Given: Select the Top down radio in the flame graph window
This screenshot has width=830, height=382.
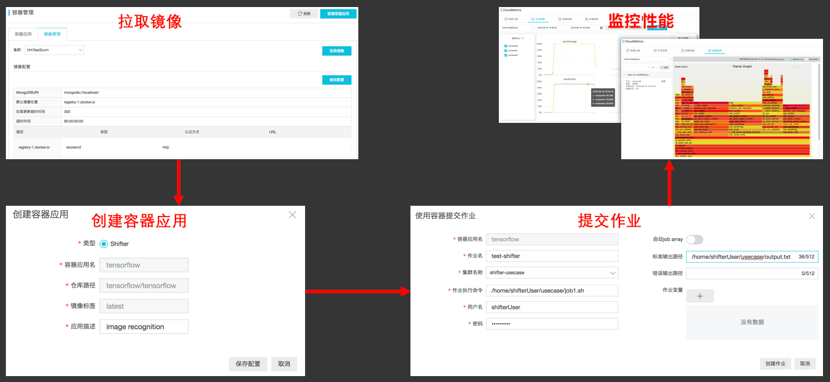Looking at the screenshot, I should click(807, 59).
